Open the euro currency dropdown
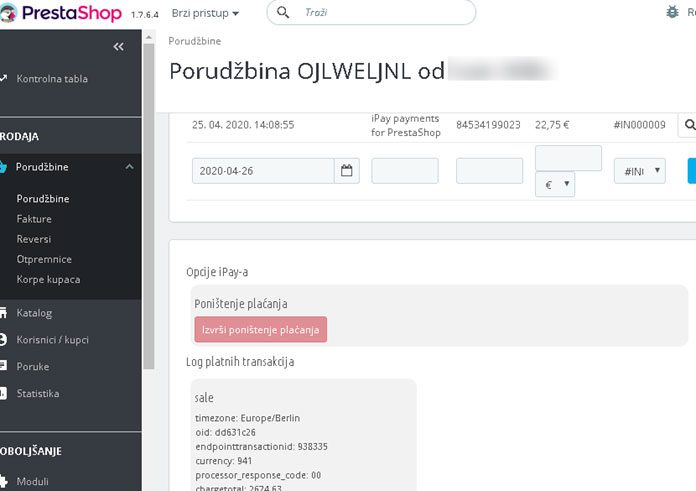Screen dimensions: 696x491 pos(555,184)
